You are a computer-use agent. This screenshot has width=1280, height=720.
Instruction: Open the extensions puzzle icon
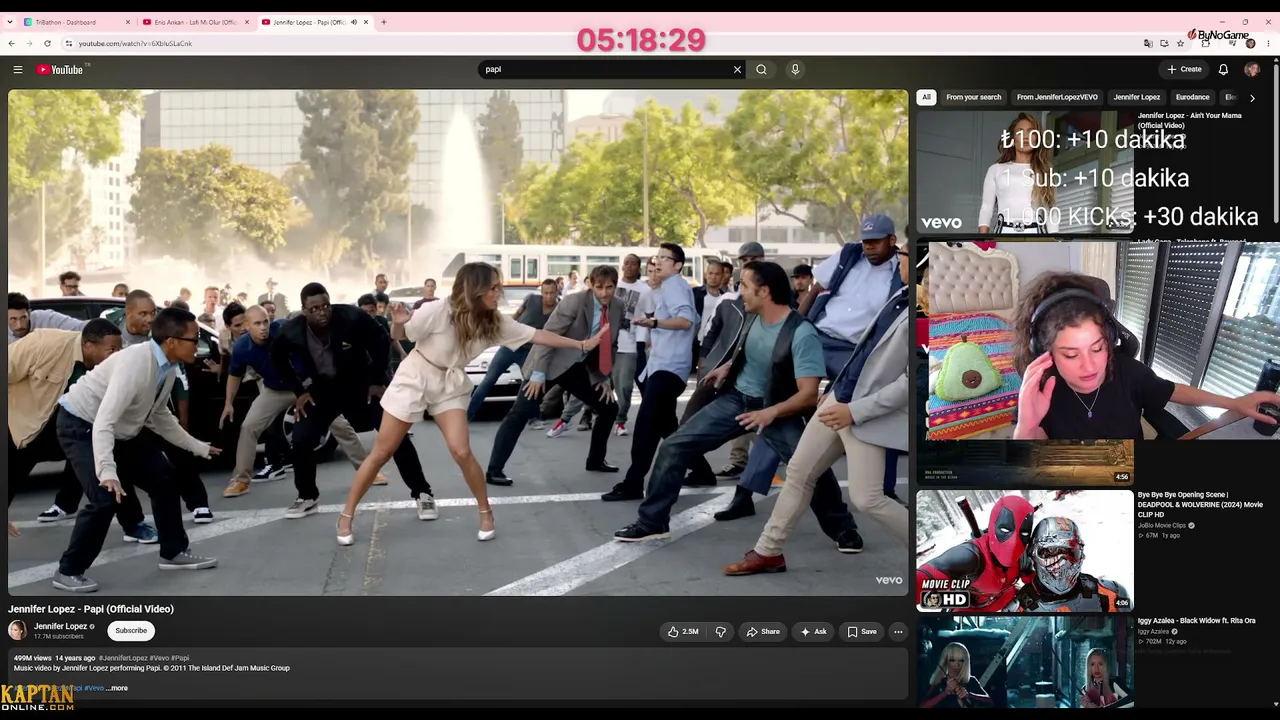click(1206, 43)
